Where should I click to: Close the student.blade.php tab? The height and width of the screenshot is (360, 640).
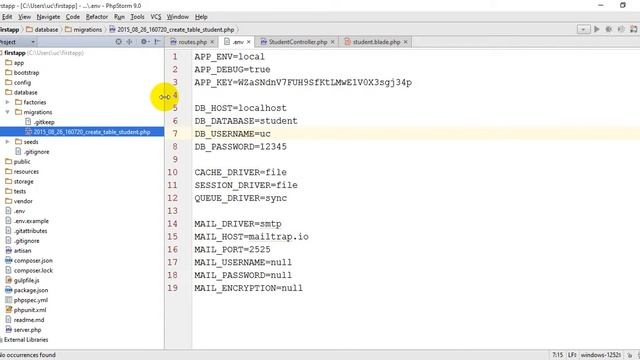405,42
